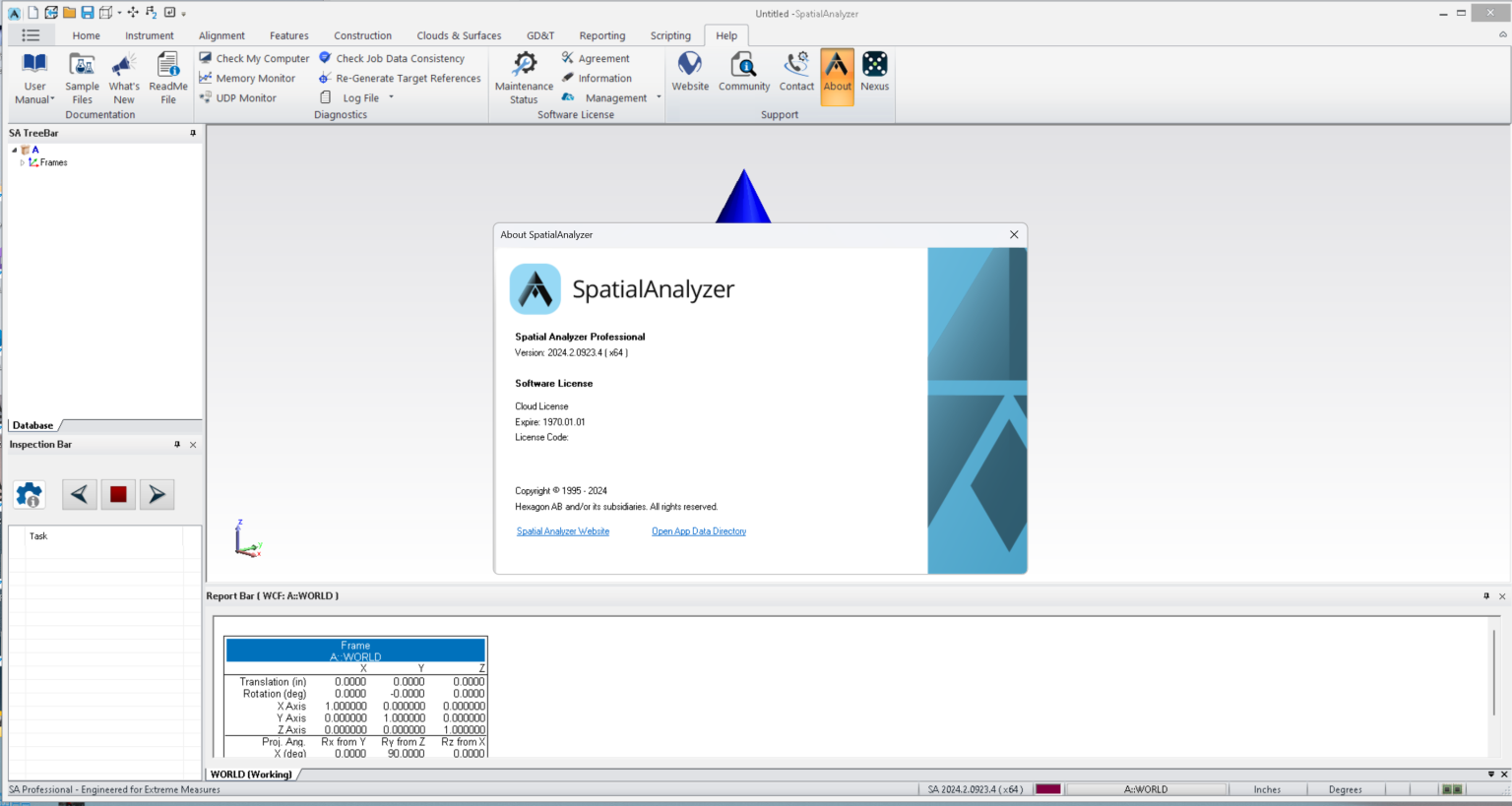This screenshot has height=806, width=1512.
Task: Open the Clouds & Surfaces tab
Action: (x=459, y=35)
